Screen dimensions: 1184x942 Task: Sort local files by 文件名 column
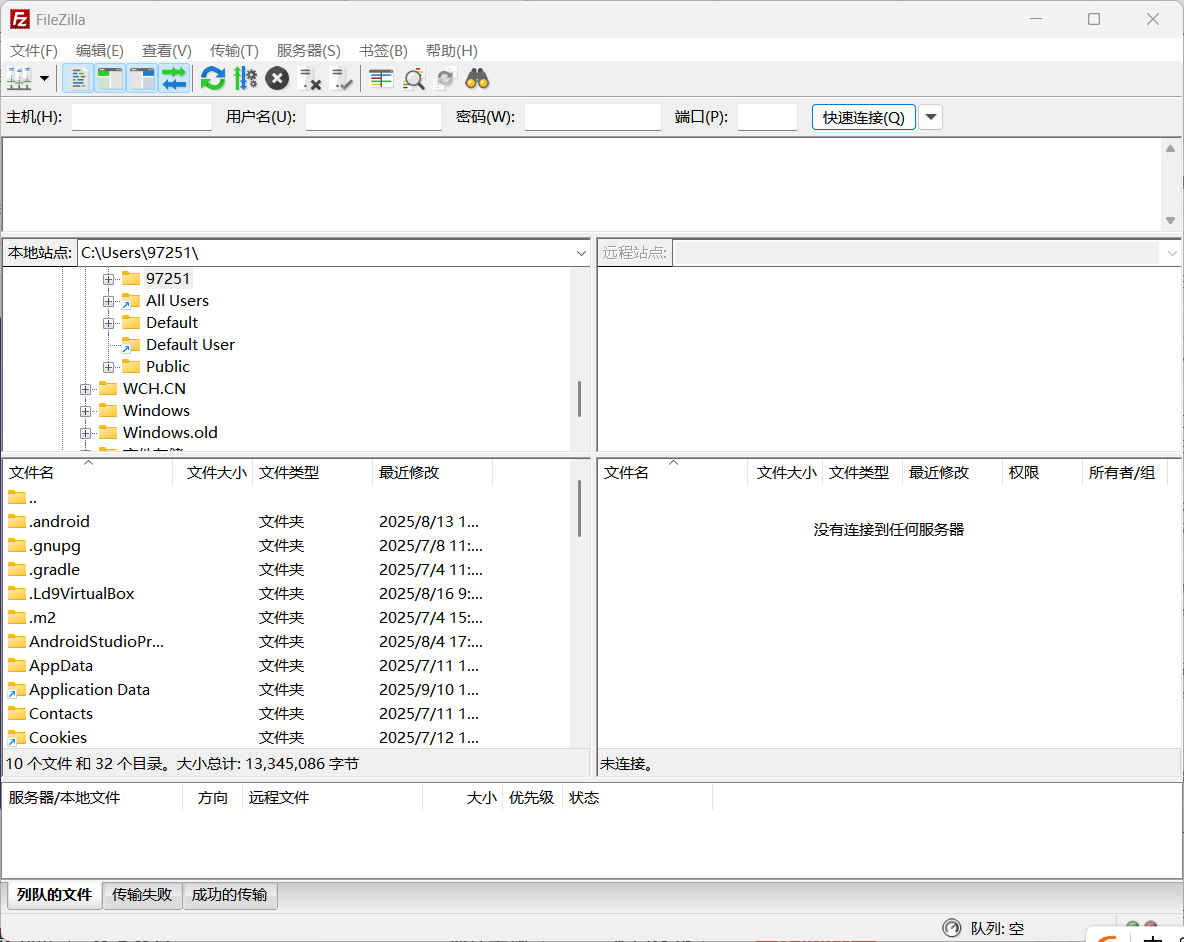point(89,473)
